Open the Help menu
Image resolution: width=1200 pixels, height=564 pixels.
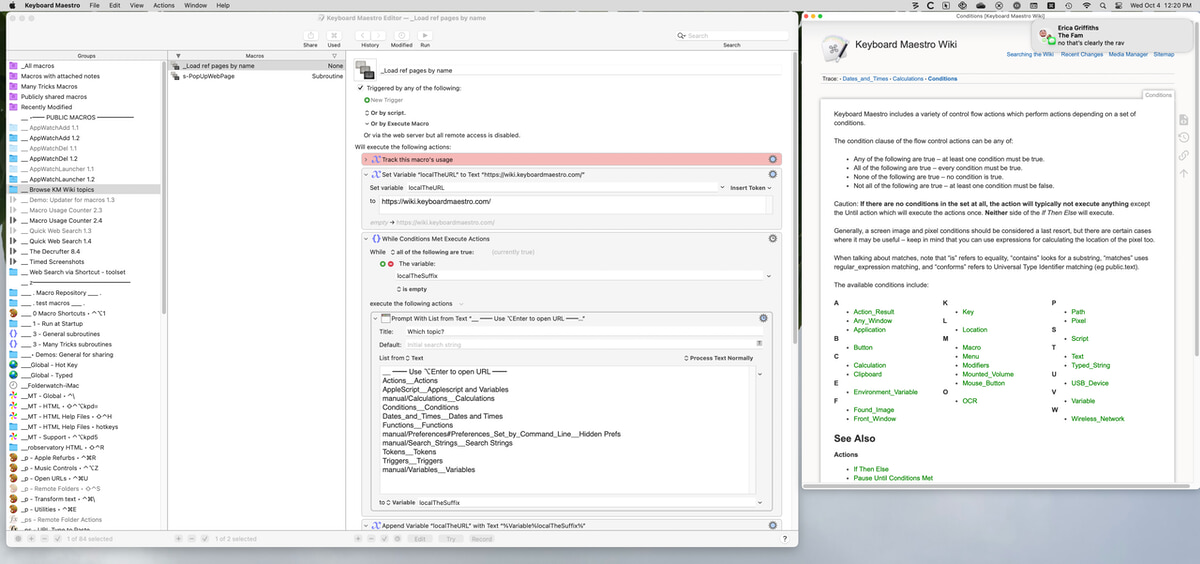(x=223, y=5)
